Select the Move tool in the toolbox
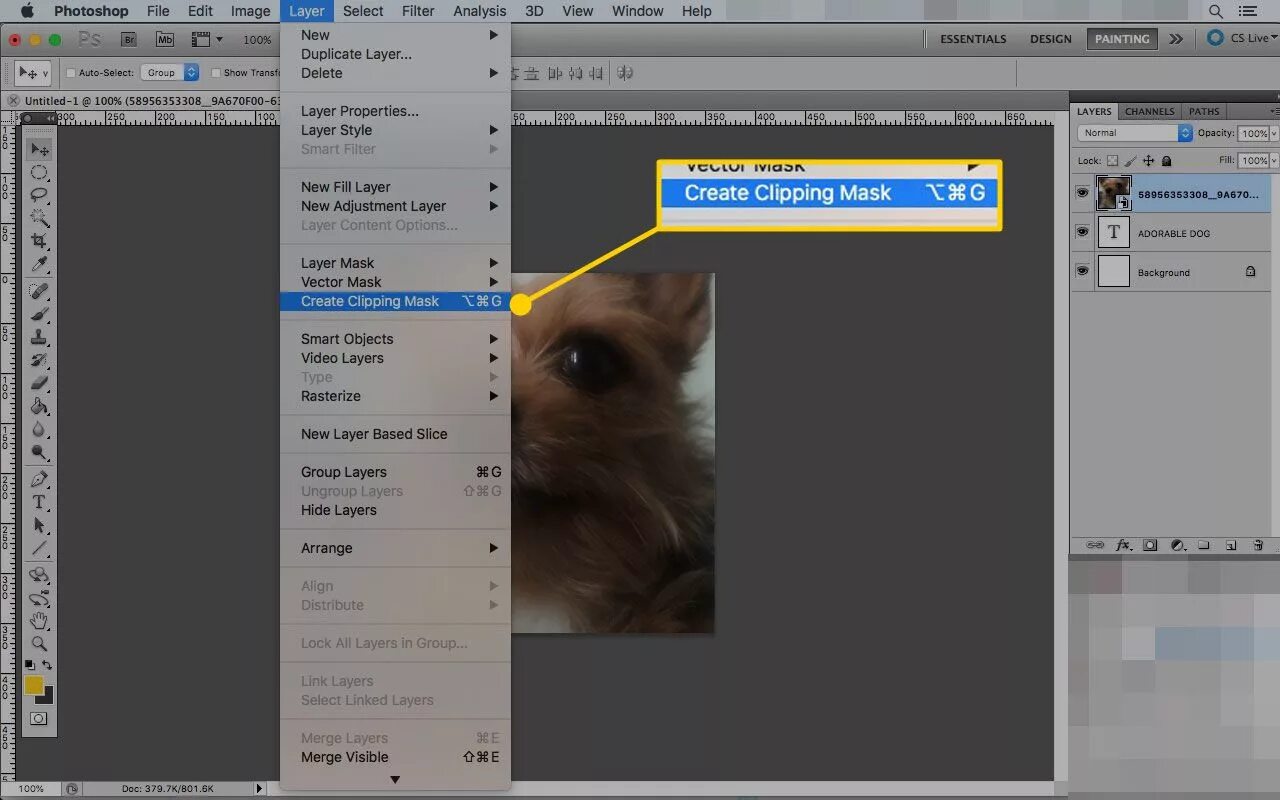The width and height of the screenshot is (1280, 800). pyautogui.click(x=39, y=149)
